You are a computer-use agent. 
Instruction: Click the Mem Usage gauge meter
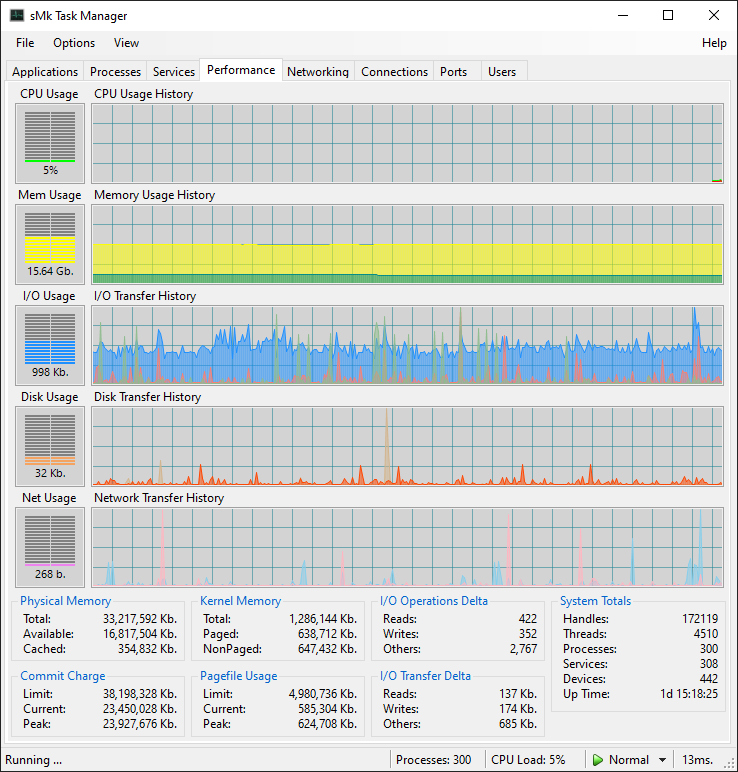click(x=50, y=244)
